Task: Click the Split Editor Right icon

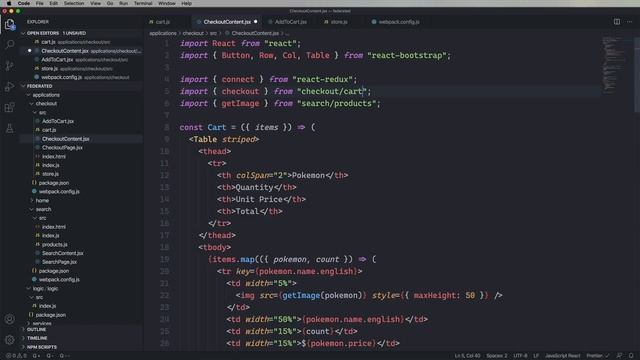Action: click(x=617, y=22)
